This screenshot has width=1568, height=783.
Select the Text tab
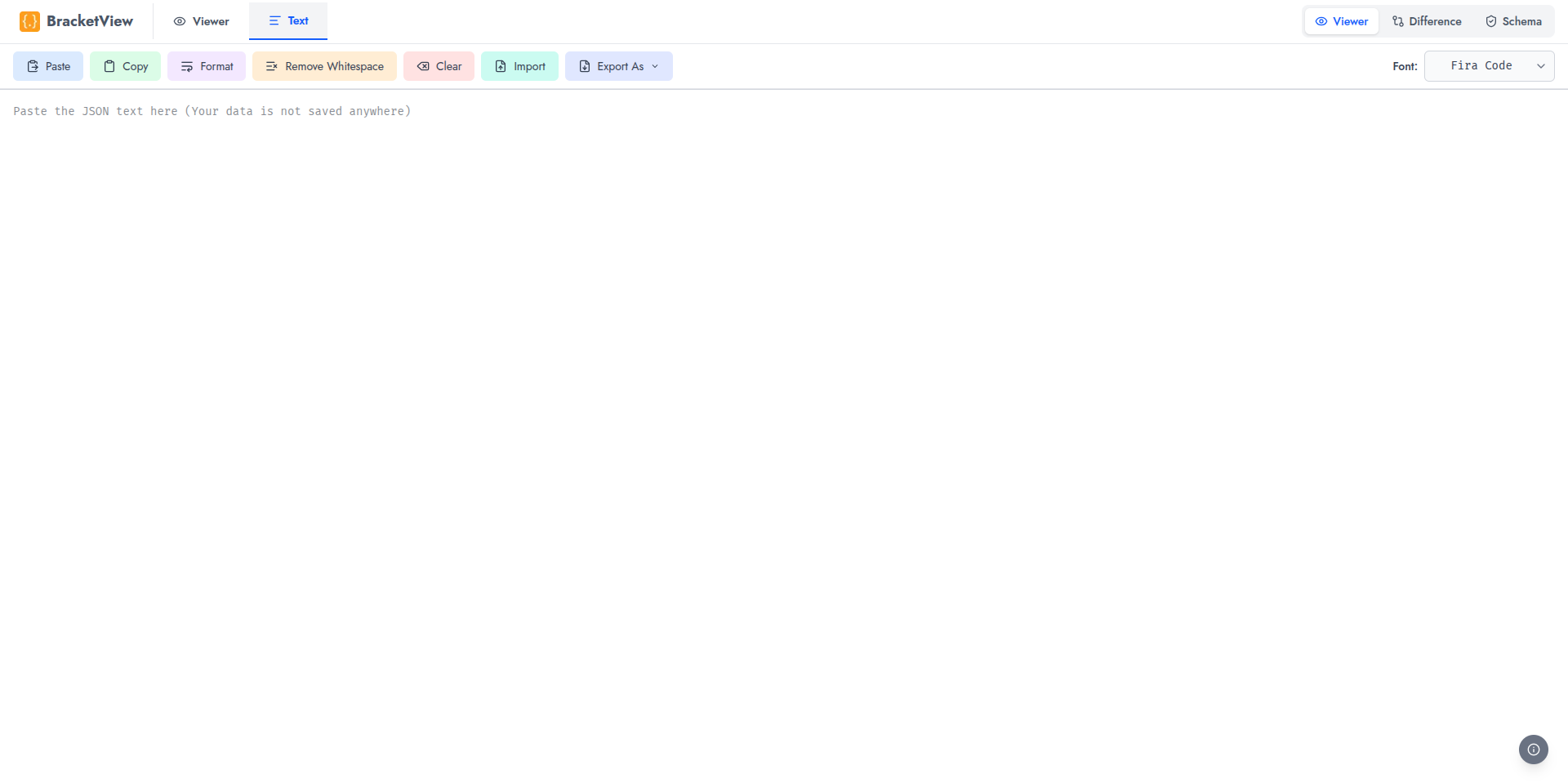click(287, 20)
